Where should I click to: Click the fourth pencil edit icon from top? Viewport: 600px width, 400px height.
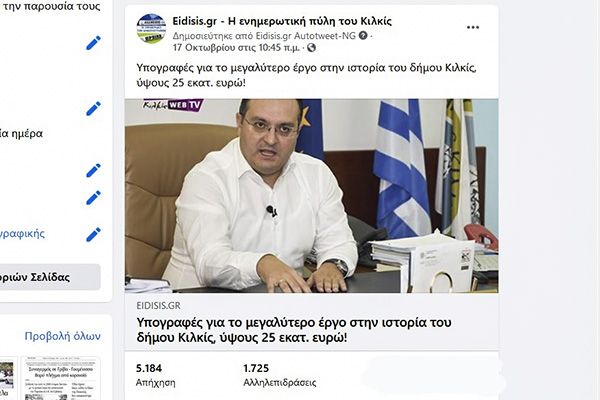point(93,198)
